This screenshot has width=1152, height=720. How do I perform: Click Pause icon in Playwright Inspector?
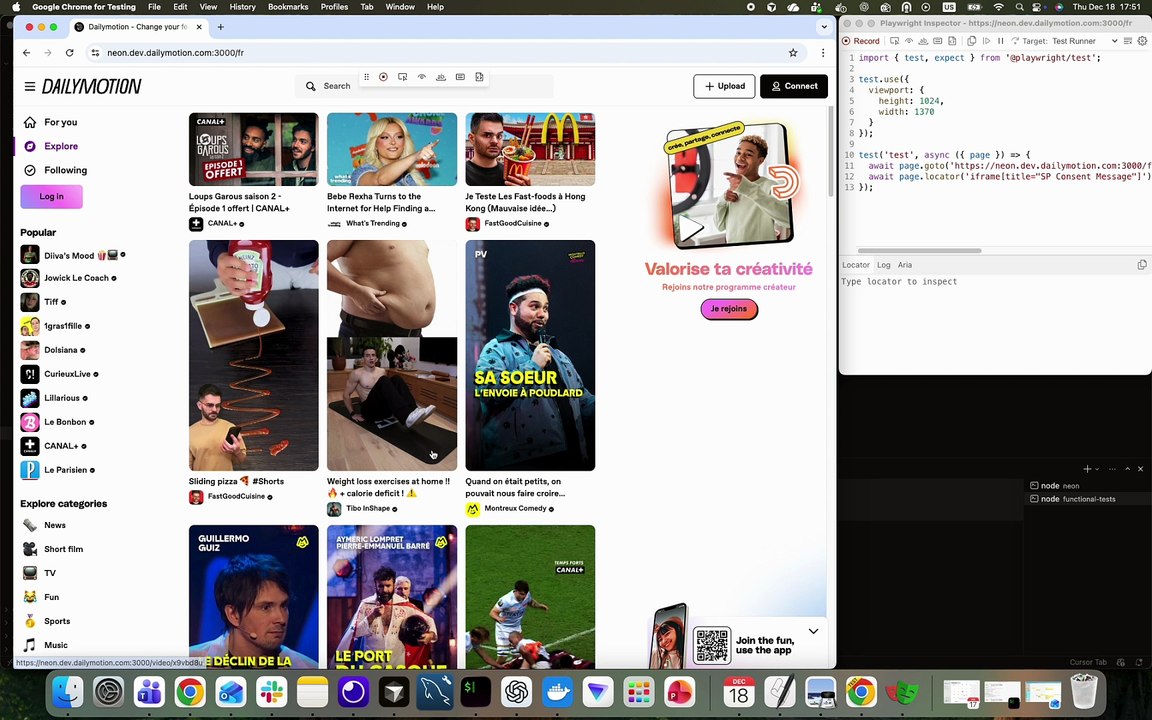pos(1001,41)
